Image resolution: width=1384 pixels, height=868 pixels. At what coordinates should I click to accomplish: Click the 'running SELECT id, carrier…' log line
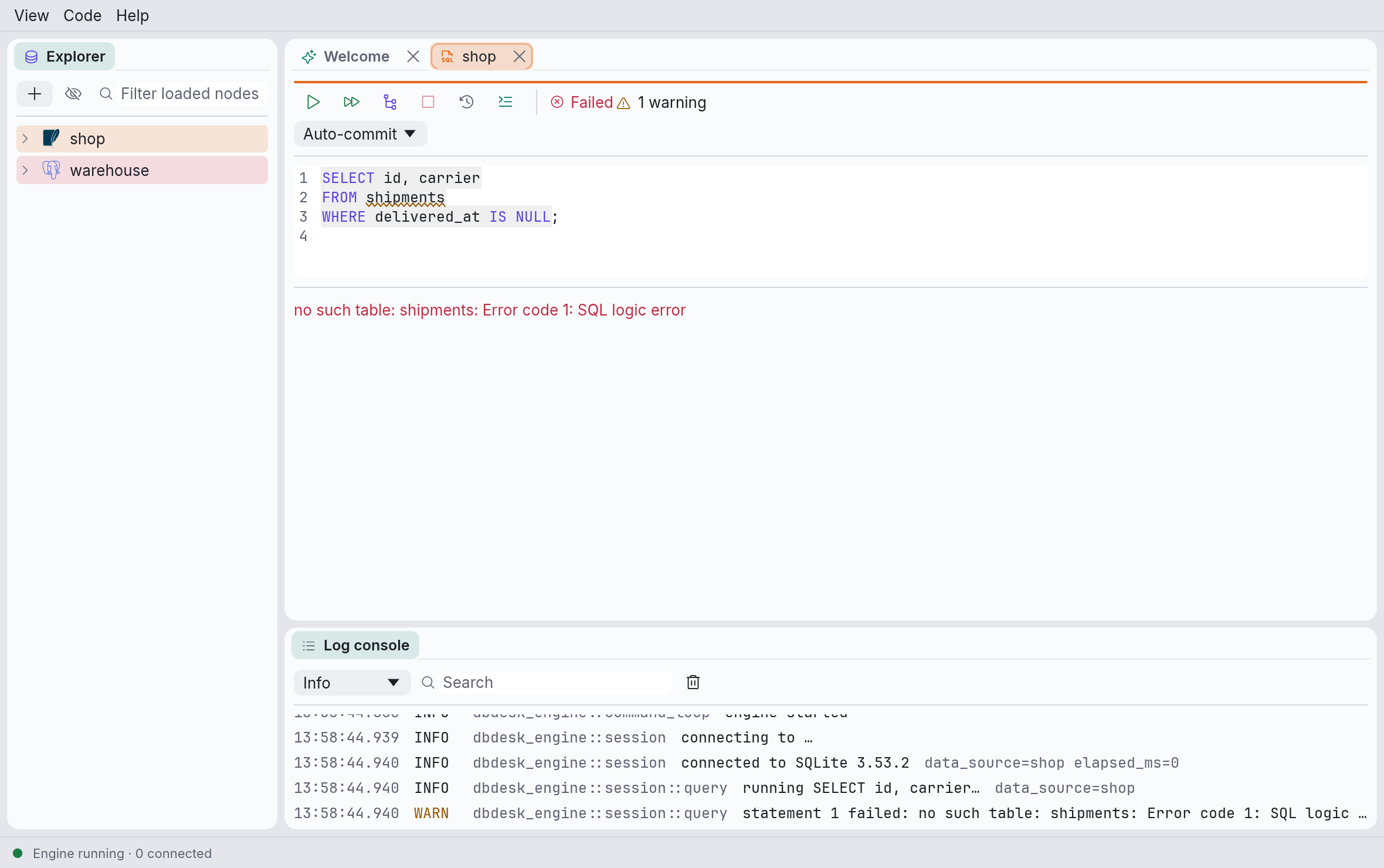click(x=830, y=788)
